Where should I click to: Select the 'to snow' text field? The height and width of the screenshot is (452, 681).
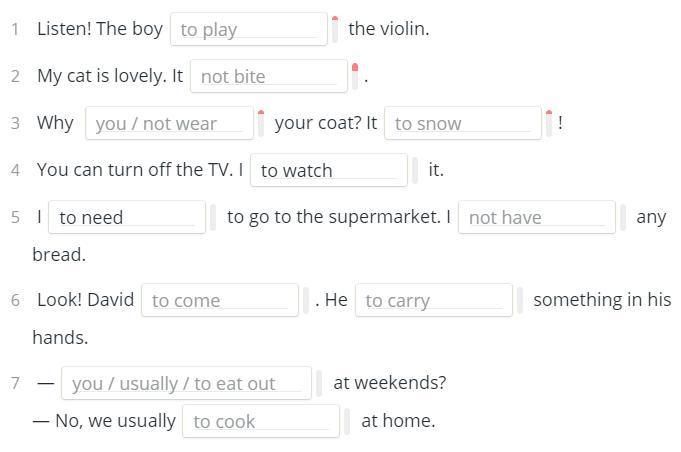click(462, 123)
